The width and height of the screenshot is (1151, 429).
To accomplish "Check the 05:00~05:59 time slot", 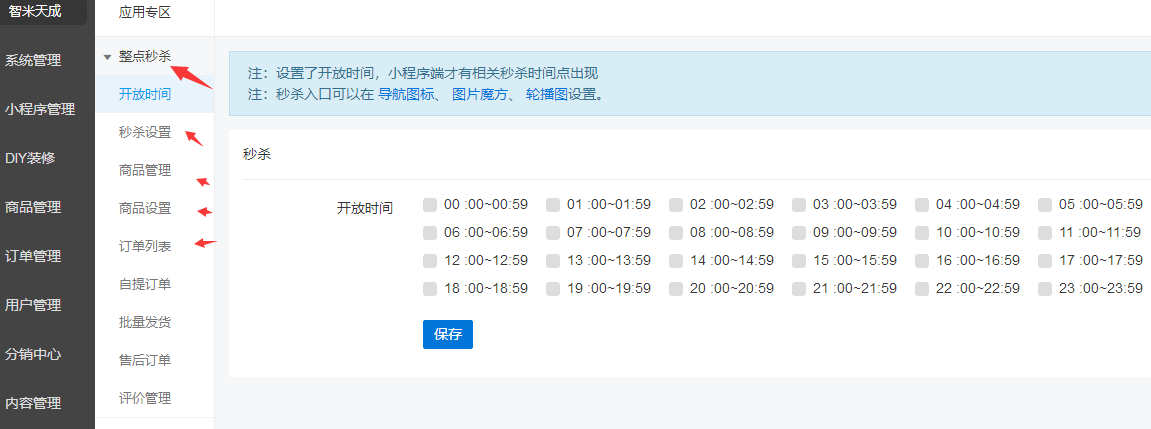I will (x=1045, y=204).
